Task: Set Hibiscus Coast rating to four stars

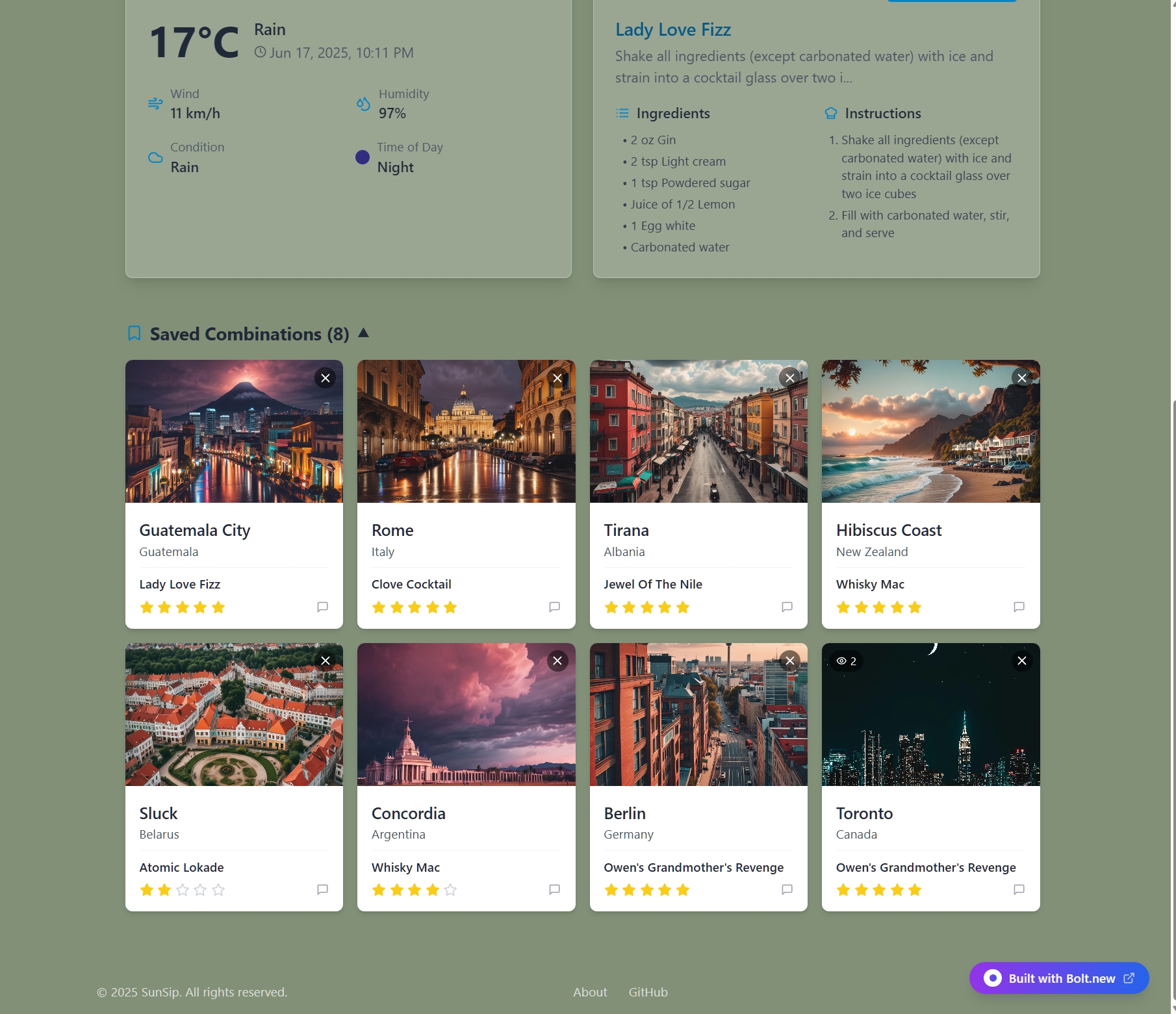Action: [x=897, y=607]
